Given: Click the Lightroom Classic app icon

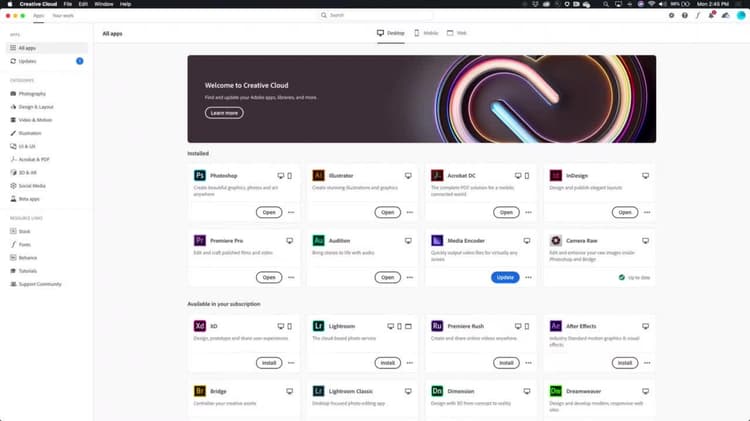Looking at the screenshot, I should coord(318,391).
